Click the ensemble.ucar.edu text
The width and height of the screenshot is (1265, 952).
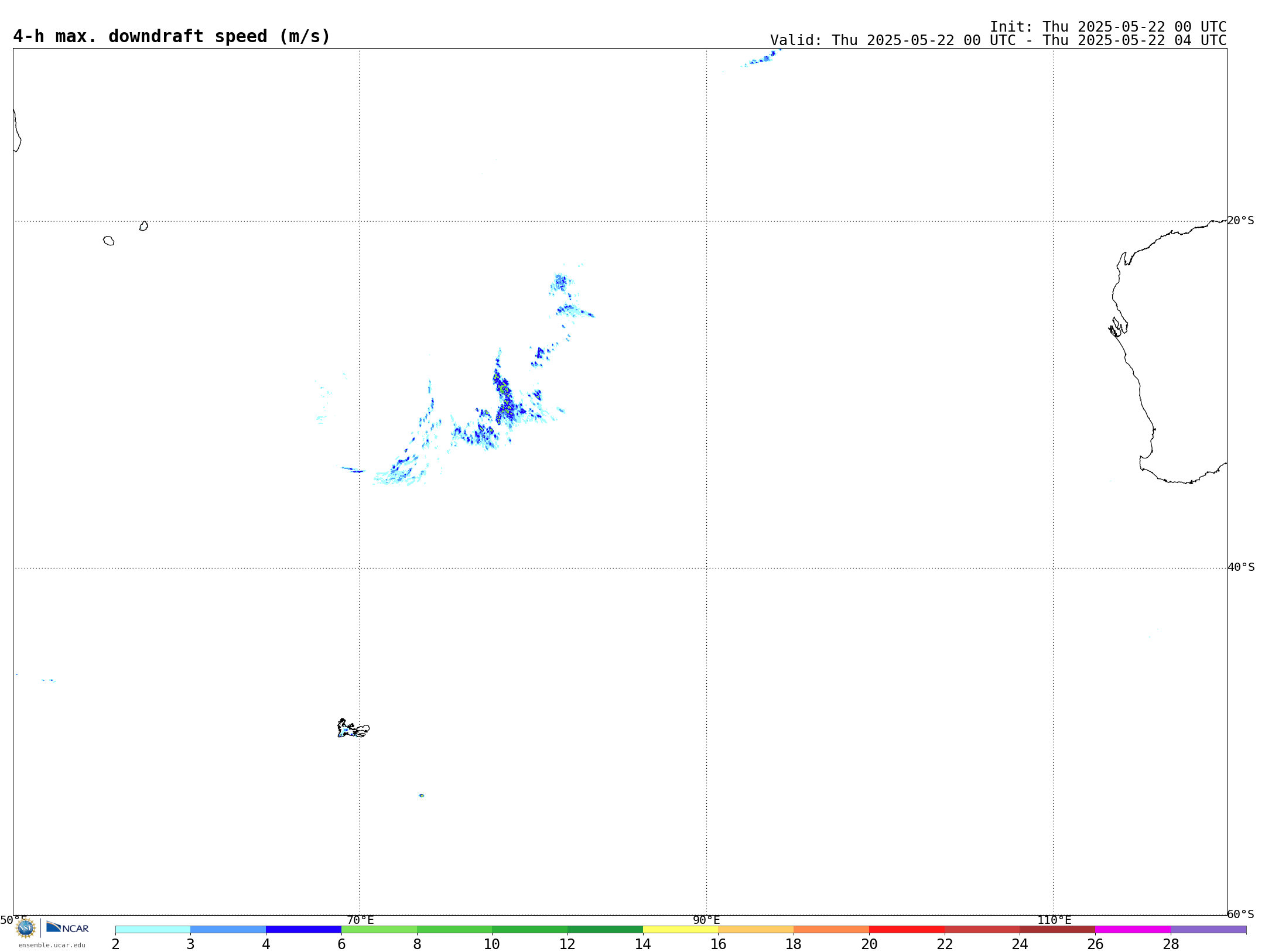coord(52,945)
